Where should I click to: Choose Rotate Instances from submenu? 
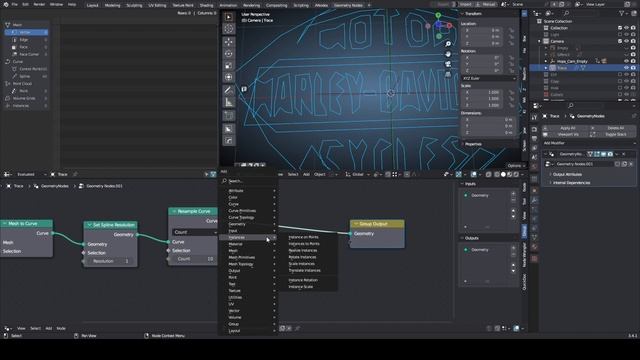point(302,257)
